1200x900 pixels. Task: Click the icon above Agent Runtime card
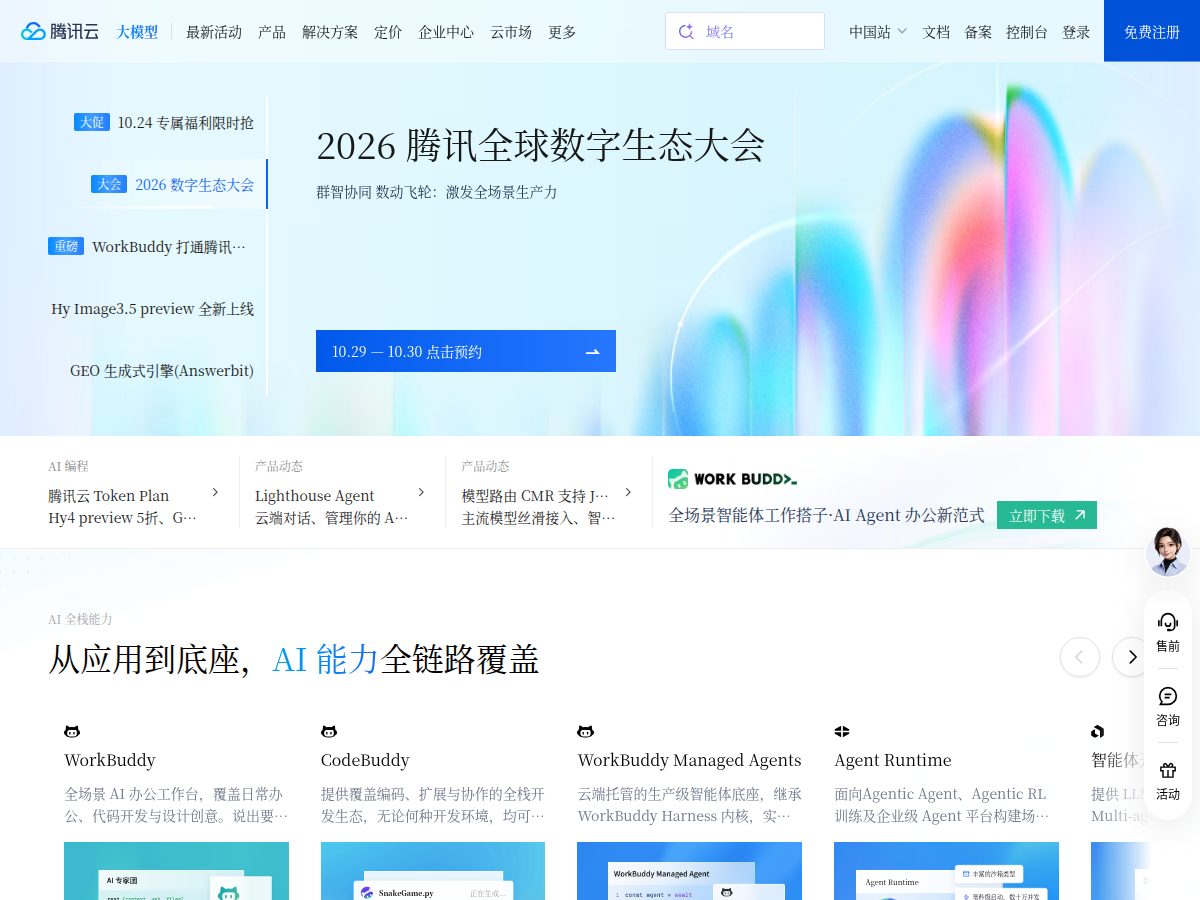(x=842, y=732)
